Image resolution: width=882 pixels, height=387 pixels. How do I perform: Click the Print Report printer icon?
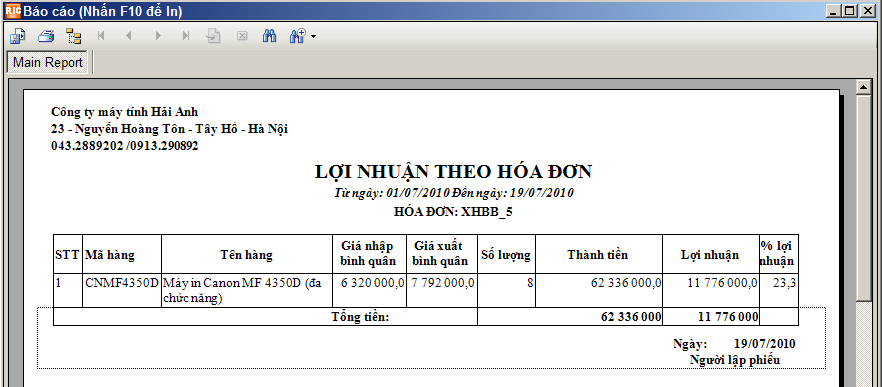(46, 36)
